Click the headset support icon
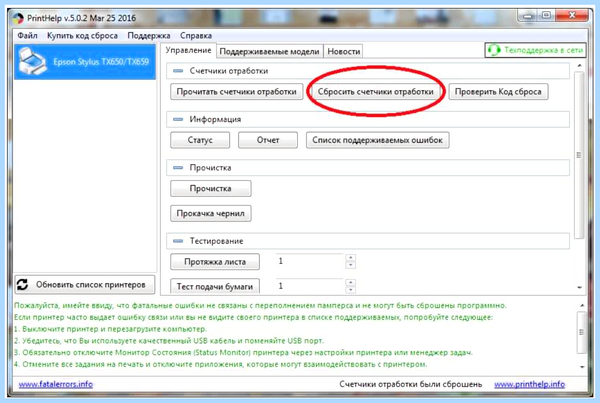Screen dimensions: 600x403 (x=494, y=50)
